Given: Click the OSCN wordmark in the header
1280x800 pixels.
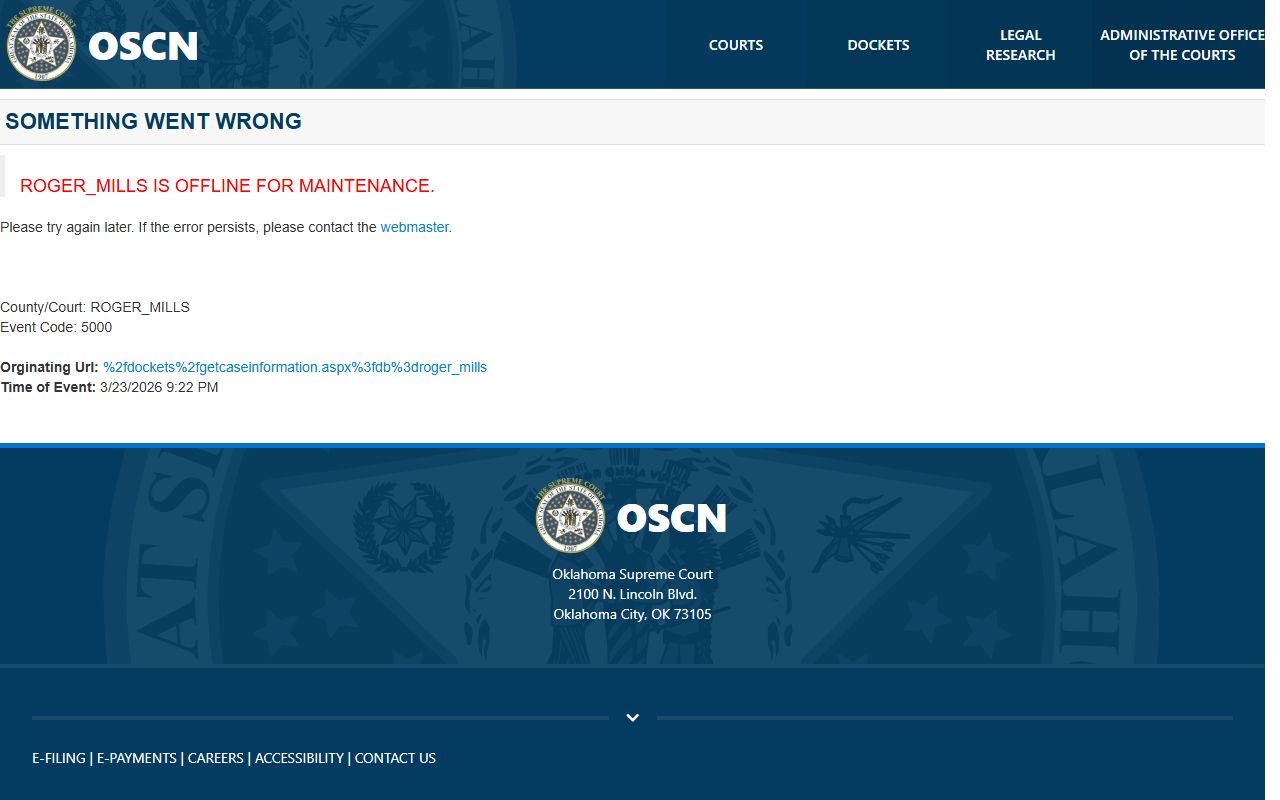Looking at the screenshot, I should (143, 46).
